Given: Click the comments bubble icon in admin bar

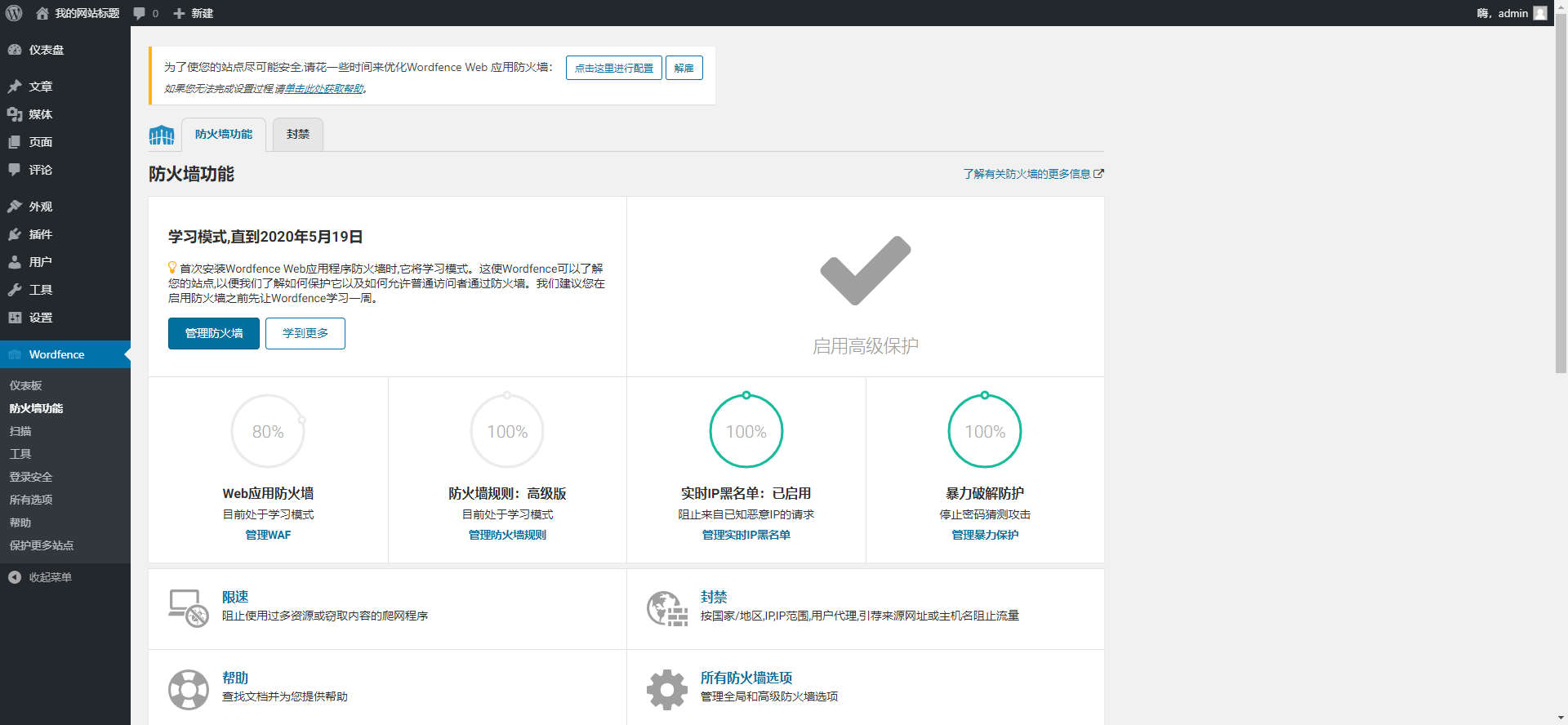Looking at the screenshot, I should click(140, 13).
